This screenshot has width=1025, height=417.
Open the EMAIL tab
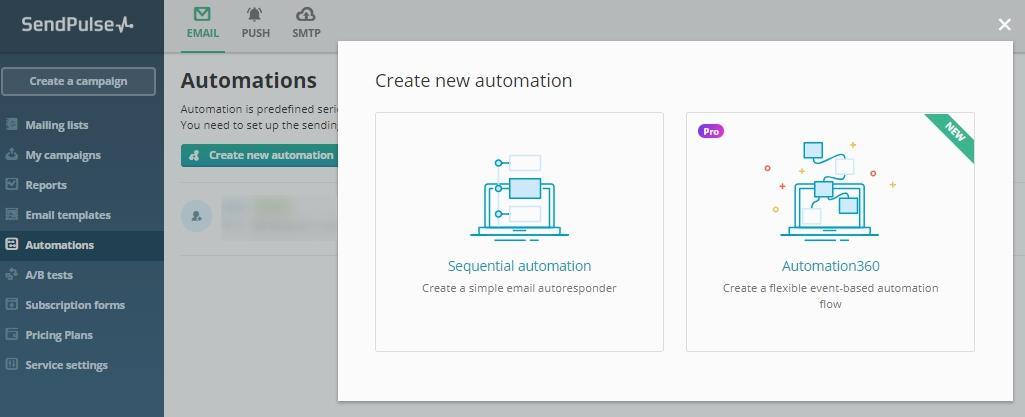coord(203,26)
